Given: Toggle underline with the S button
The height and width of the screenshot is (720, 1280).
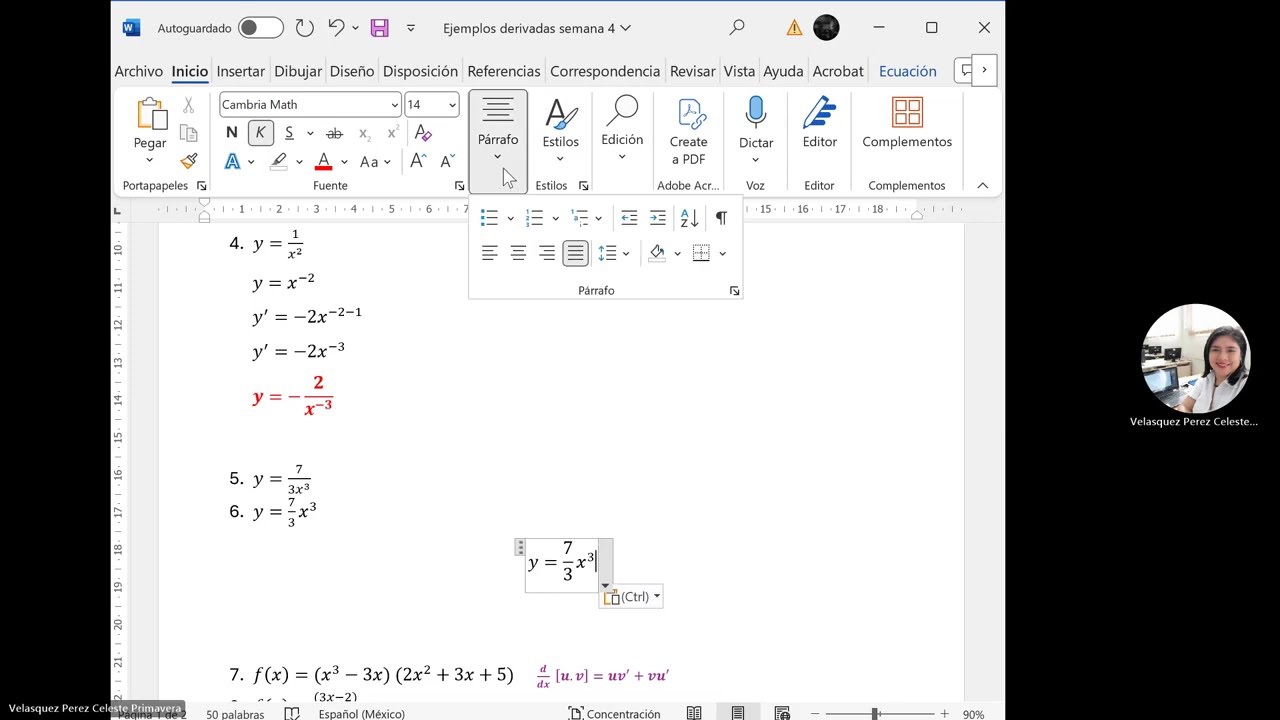Looking at the screenshot, I should coord(289,133).
